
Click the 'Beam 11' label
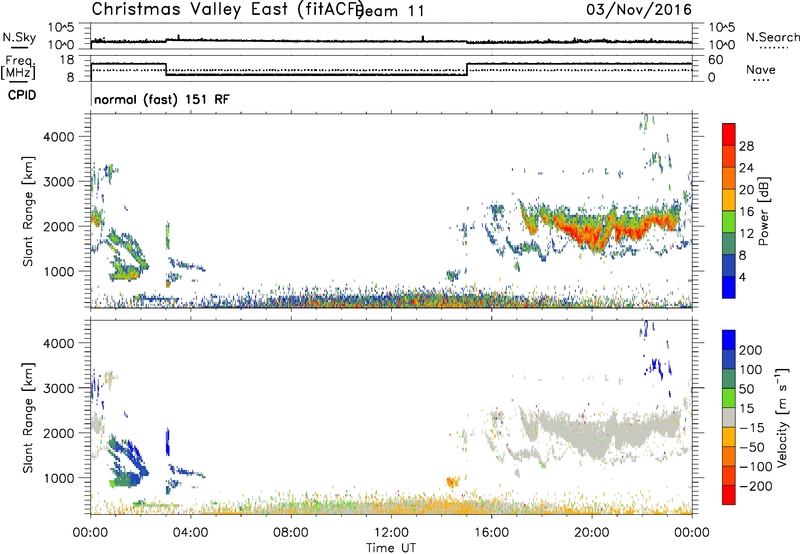pos(390,11)
